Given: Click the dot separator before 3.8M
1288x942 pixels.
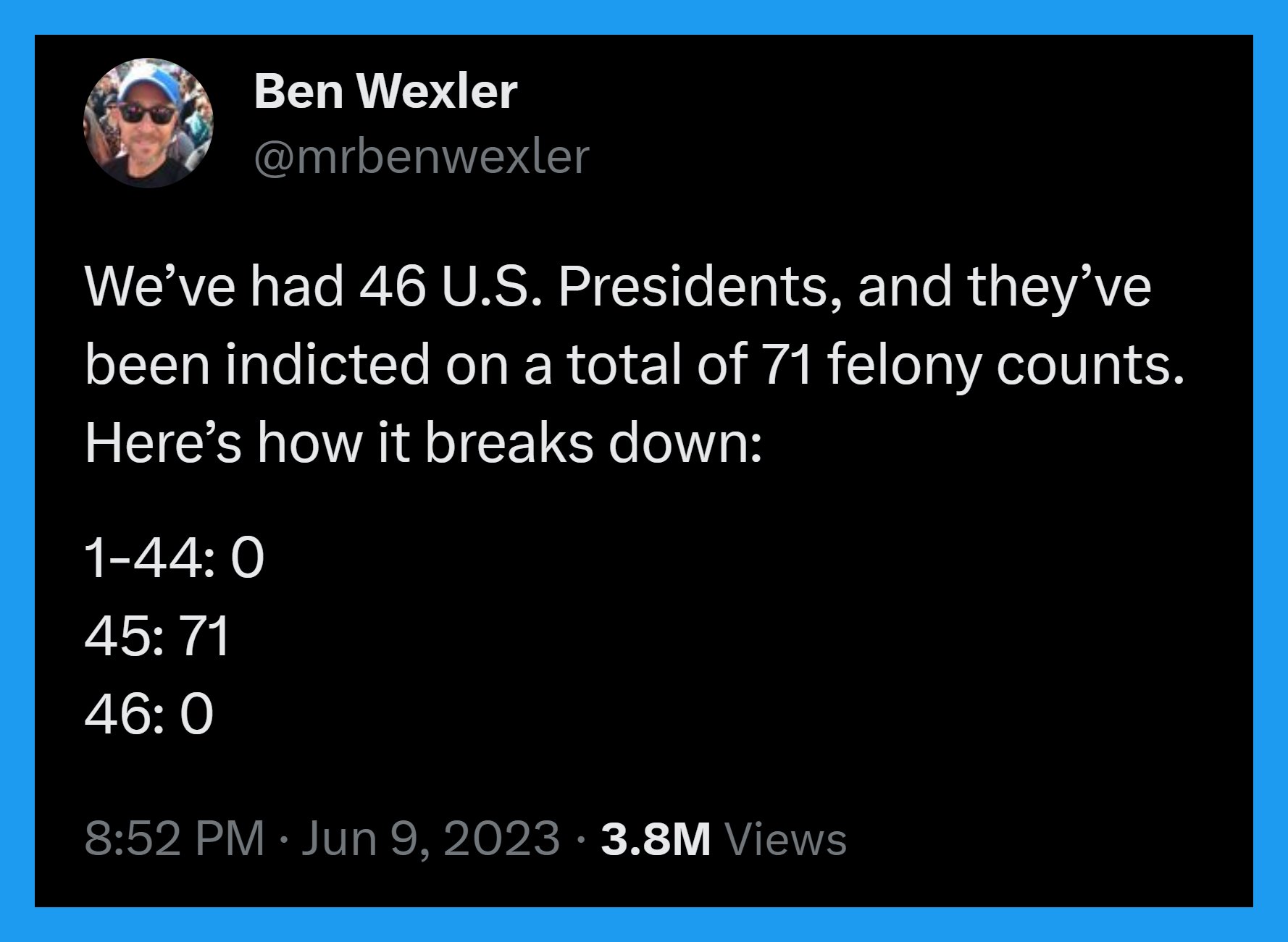Looking at the screenshot, I should pos(580,840).
